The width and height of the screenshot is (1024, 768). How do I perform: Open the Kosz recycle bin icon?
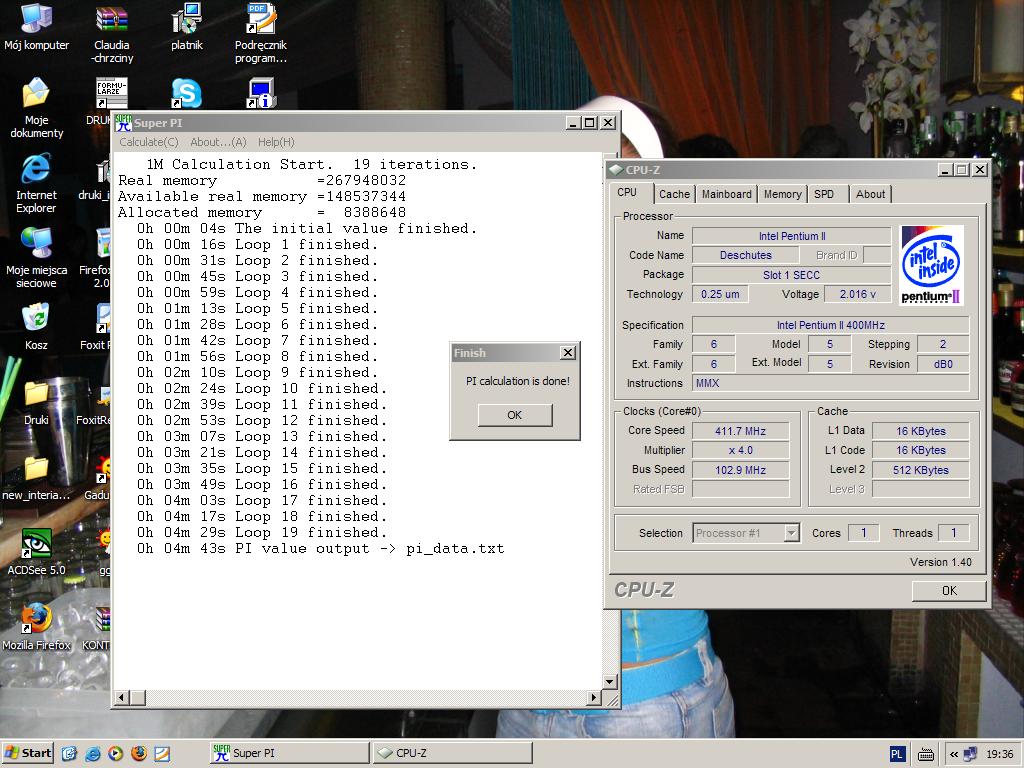coord(37,318)
